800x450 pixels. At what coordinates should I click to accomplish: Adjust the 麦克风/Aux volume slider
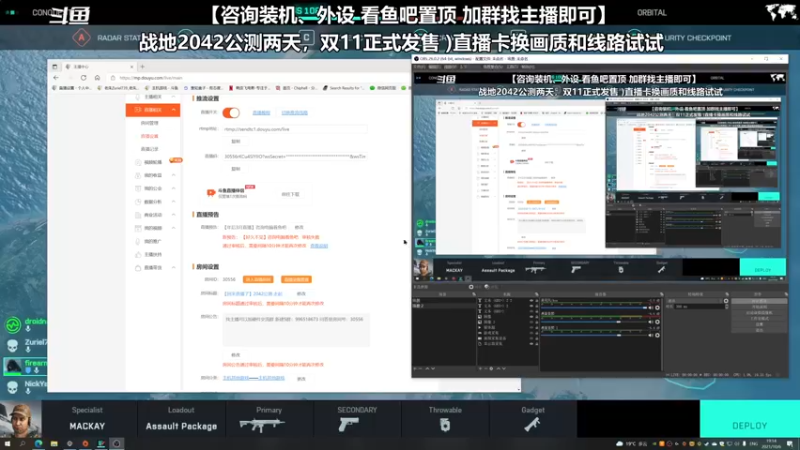(594, 308)
